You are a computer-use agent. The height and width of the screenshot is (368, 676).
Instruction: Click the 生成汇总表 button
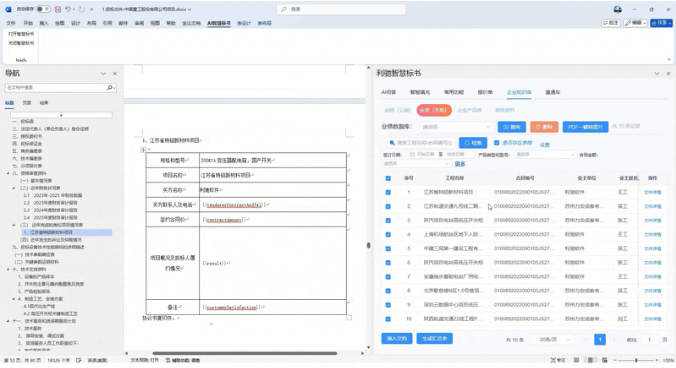coord(435,339)
